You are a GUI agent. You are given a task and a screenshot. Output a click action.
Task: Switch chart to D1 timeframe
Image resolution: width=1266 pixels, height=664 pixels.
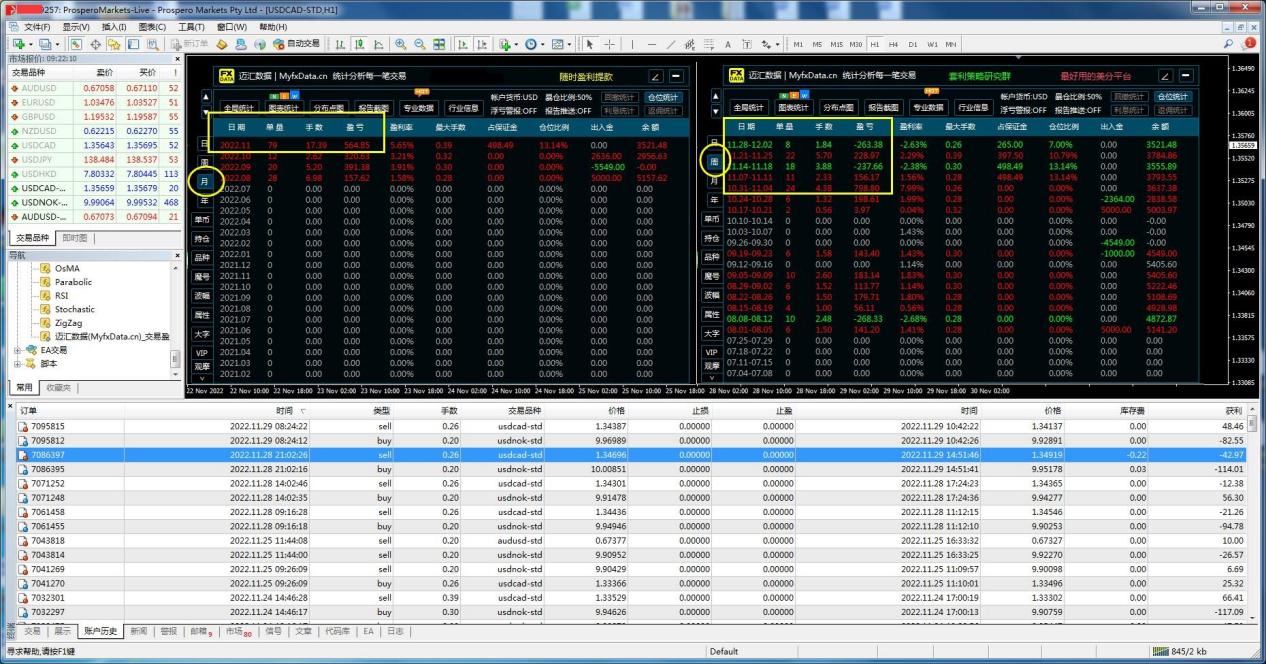[913, 44]
